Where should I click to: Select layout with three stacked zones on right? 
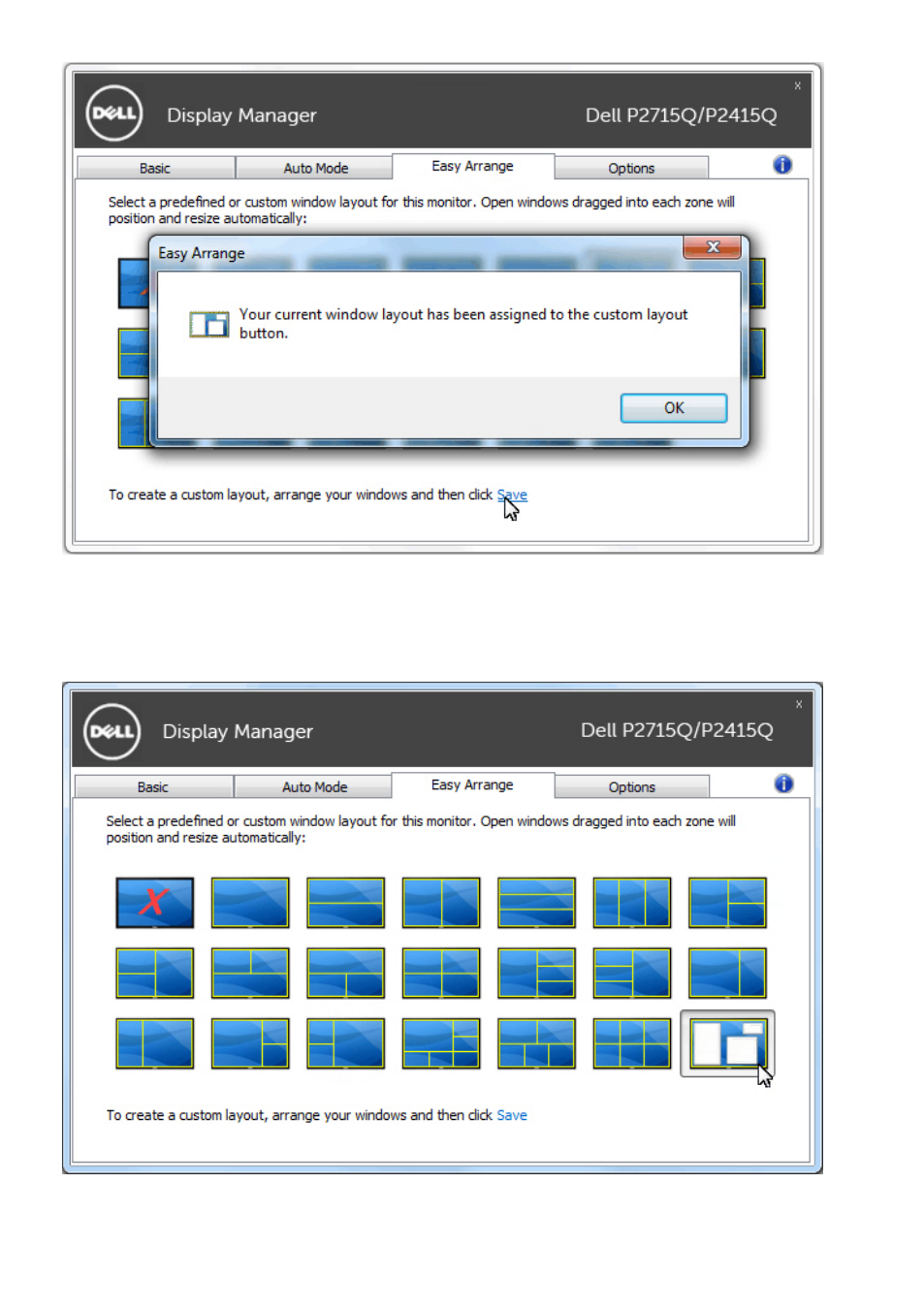[x=536, y=973]
